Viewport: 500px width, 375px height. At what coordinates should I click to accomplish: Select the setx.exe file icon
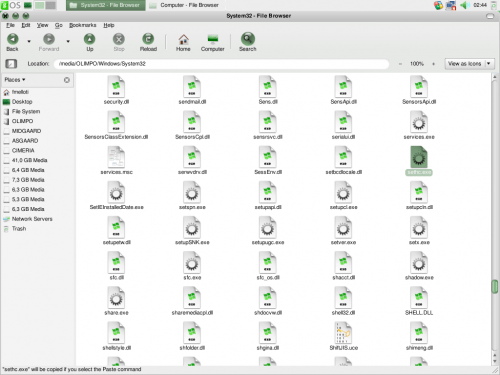419,227
